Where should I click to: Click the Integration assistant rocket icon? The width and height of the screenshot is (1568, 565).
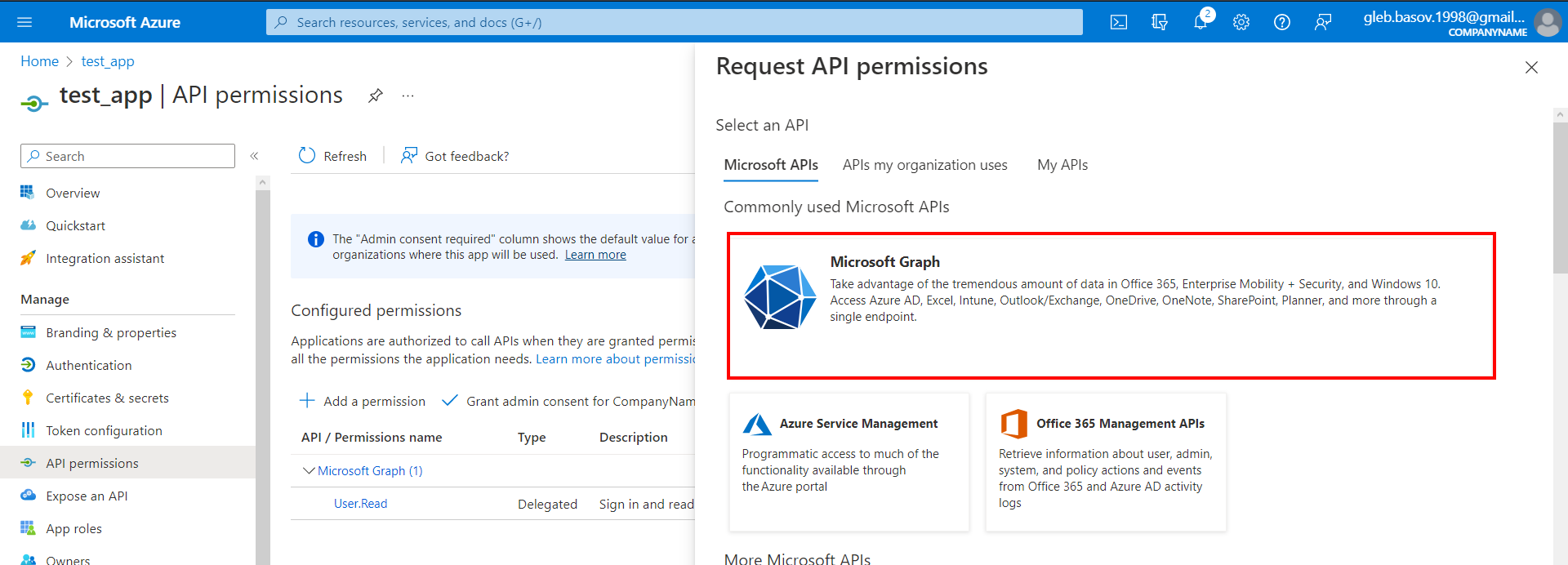(x=28, y=257)
